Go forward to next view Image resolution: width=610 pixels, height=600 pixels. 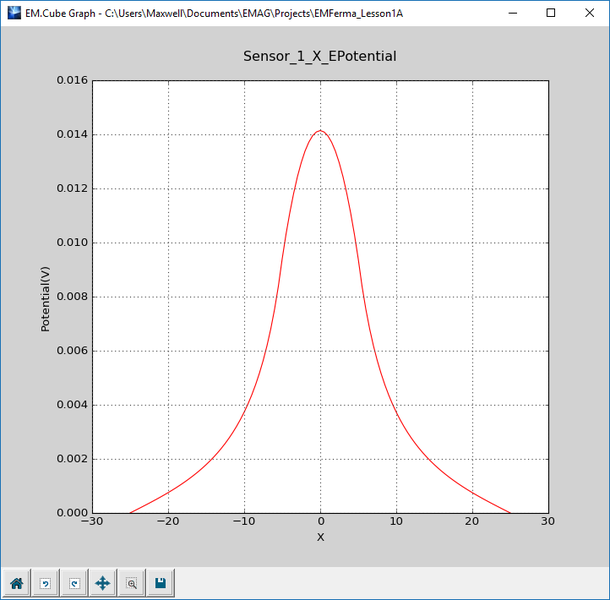point(74,582)
